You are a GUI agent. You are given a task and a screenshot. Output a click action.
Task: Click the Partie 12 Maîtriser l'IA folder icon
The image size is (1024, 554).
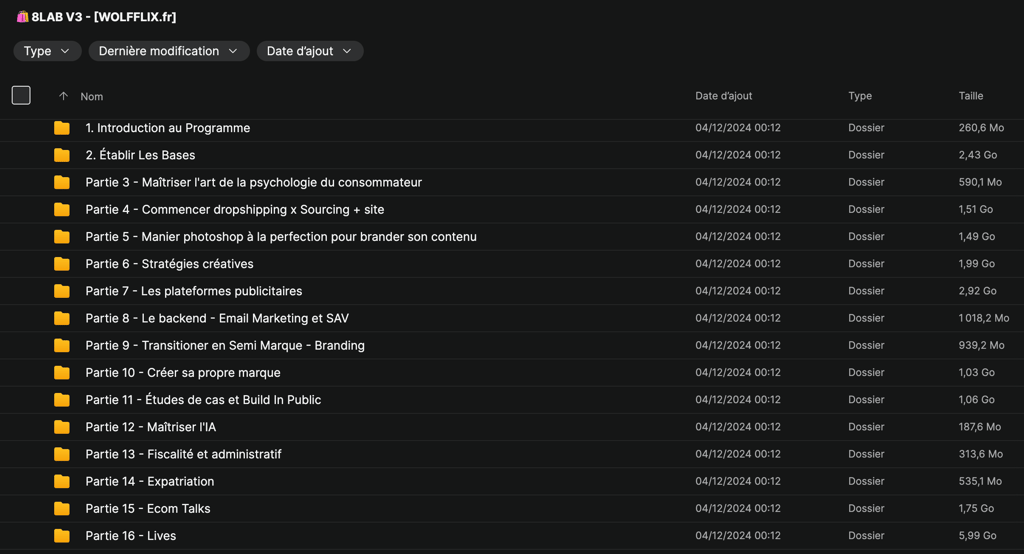tap(62, 427)
